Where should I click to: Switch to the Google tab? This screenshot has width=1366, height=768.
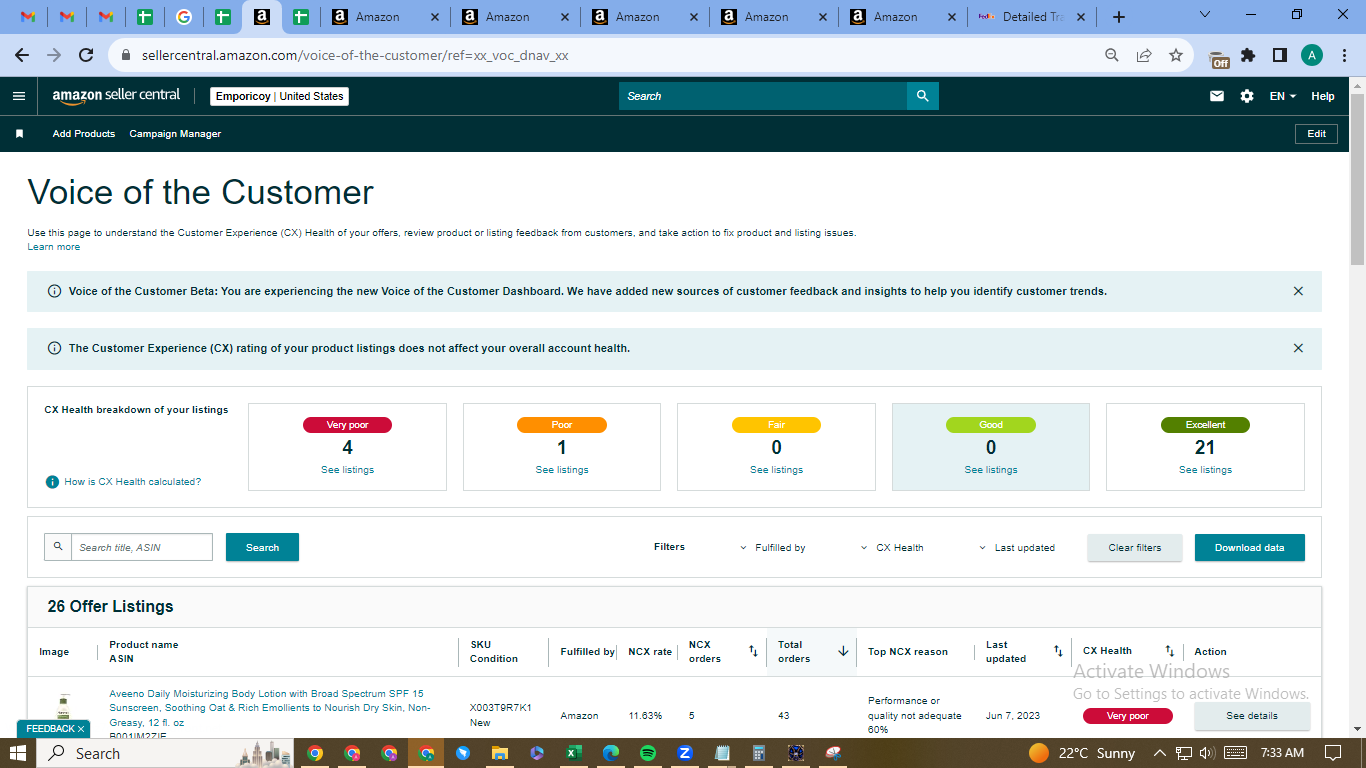[x=183, y=17]
